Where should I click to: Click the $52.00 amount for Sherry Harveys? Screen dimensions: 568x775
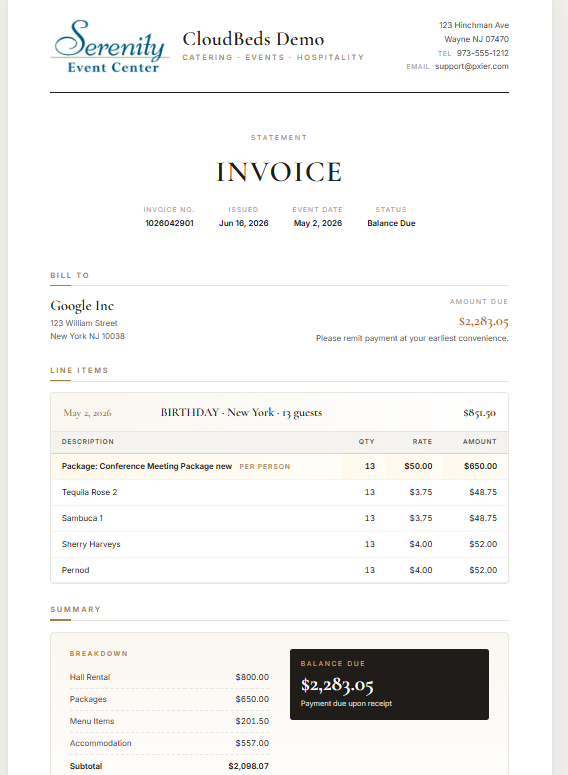(483, 544)
